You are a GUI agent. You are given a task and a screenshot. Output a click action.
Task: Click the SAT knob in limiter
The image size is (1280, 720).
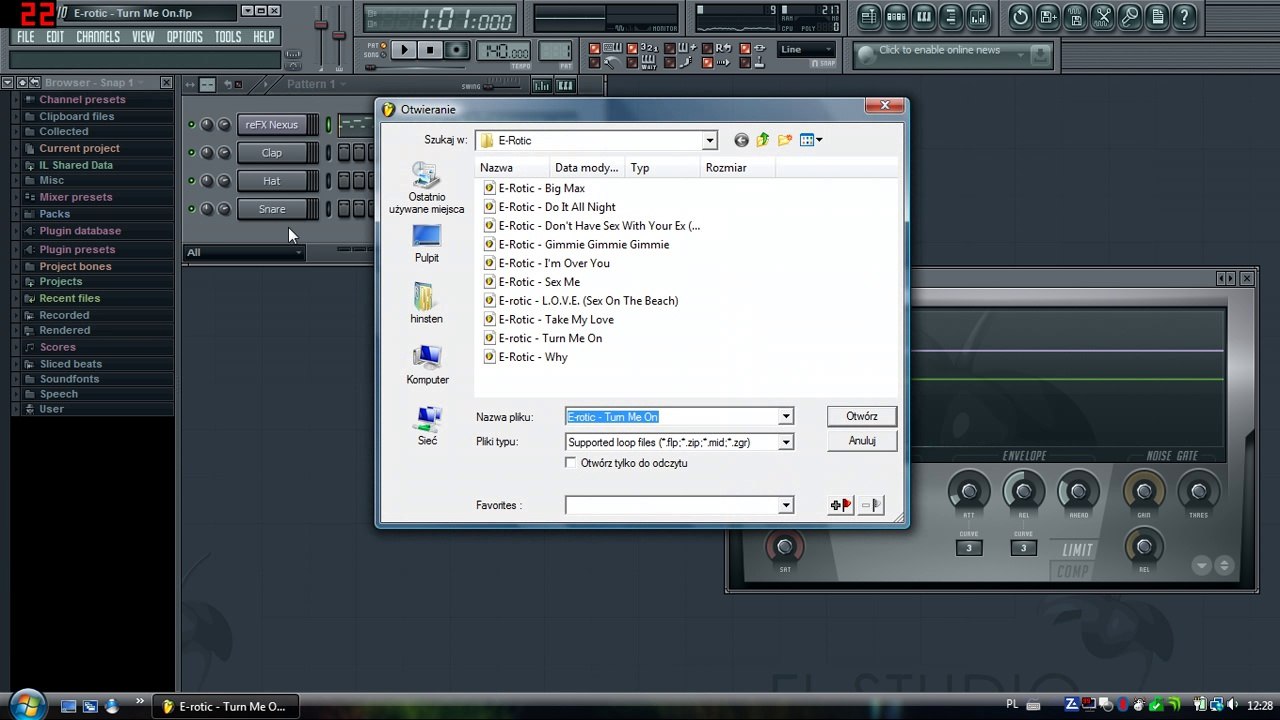[x=785, y=546]
